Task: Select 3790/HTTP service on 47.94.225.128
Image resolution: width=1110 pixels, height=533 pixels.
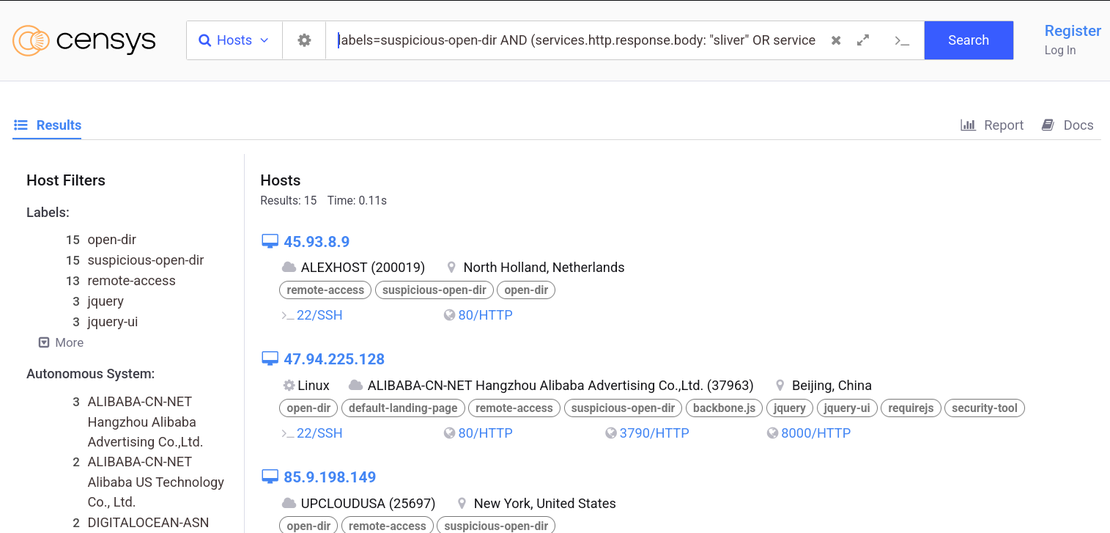Action: pos(654,433)
